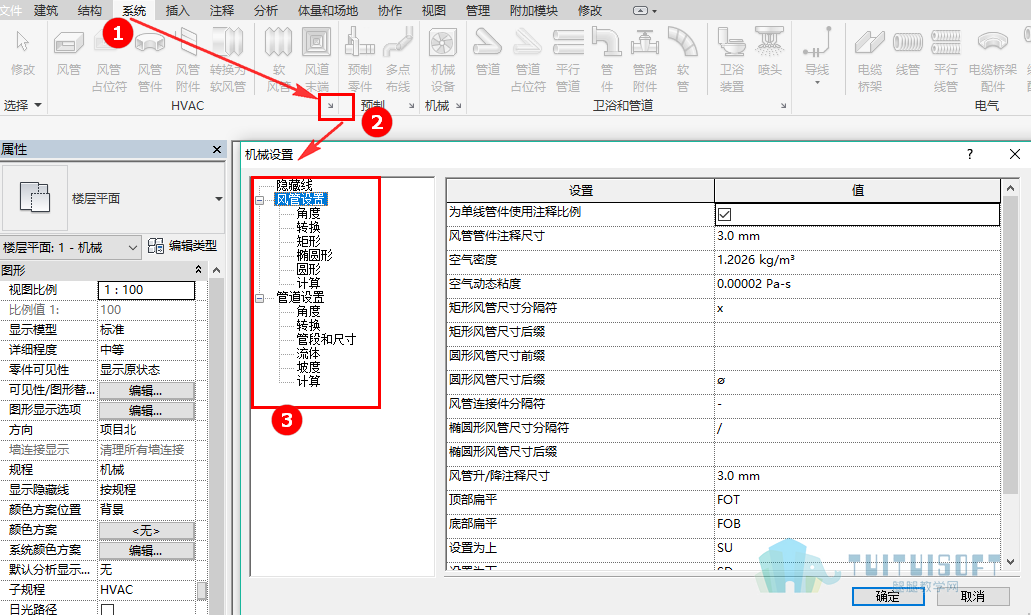The image size is (1031, 615).
Task: Click 编辑 for 可见性/图形替换
Action: coord(146,391)
